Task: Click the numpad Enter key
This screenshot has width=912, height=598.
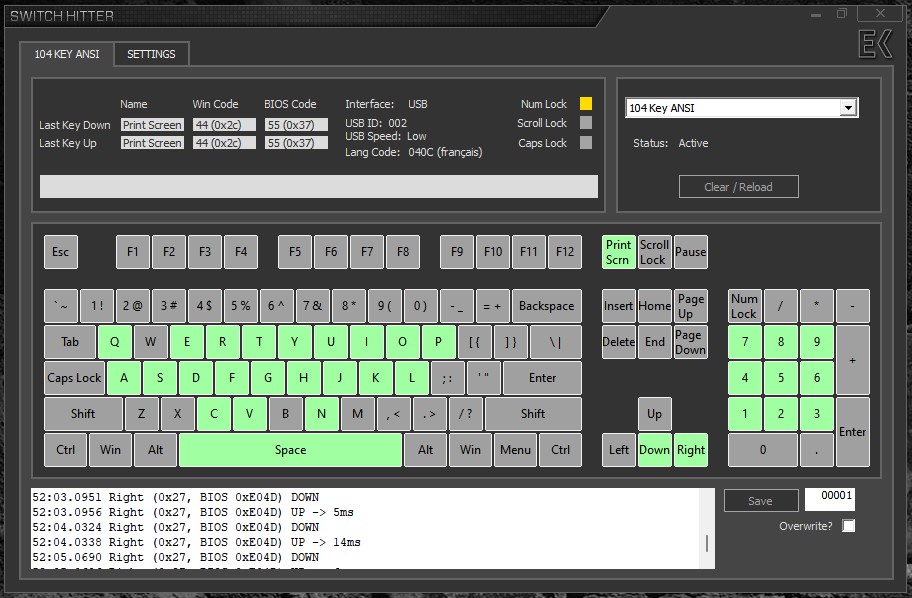Action: (x=853, y=432)
